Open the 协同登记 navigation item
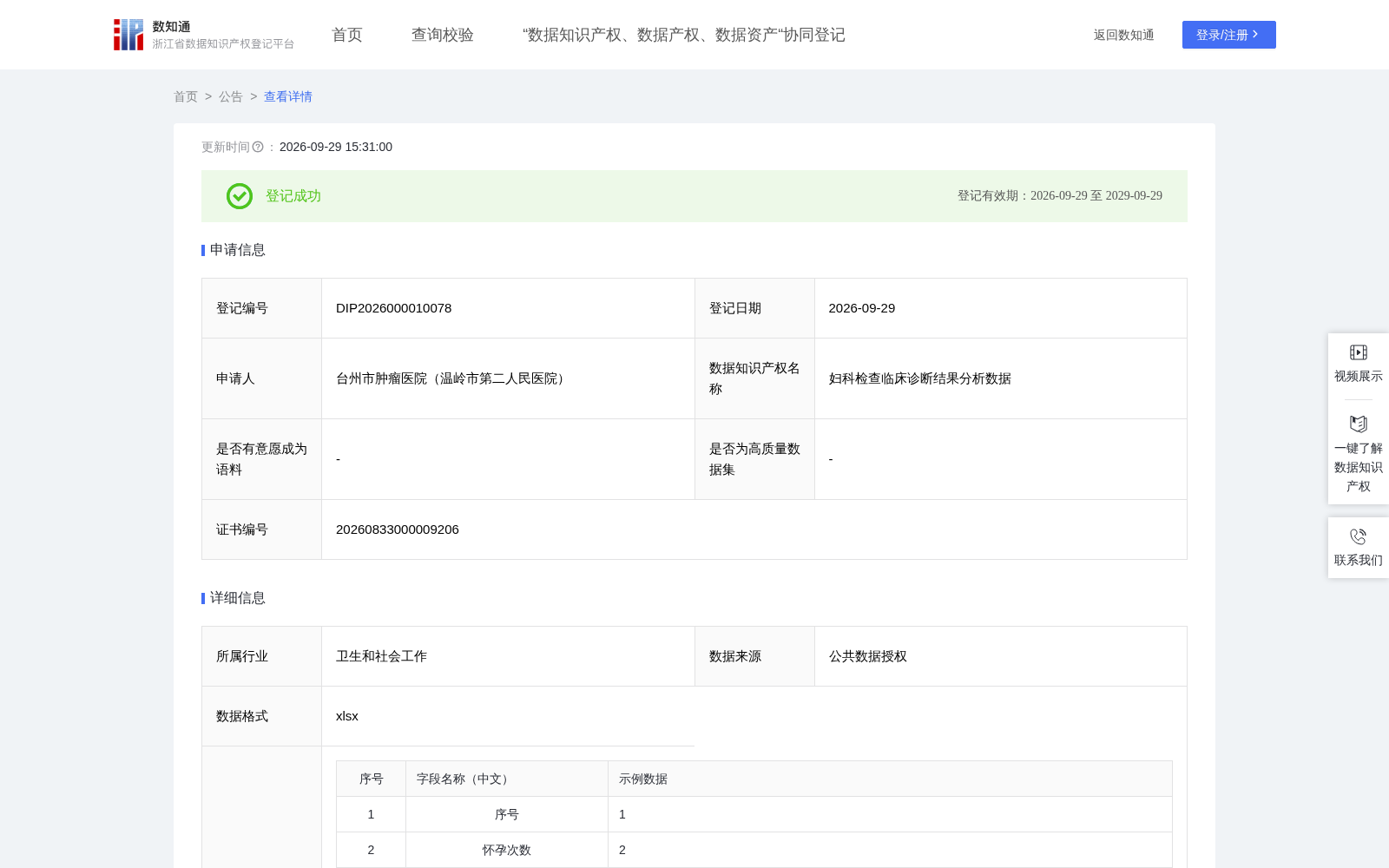Image resolution: width=1389 pixels, height=868 pixels. [x=684, y=35]
